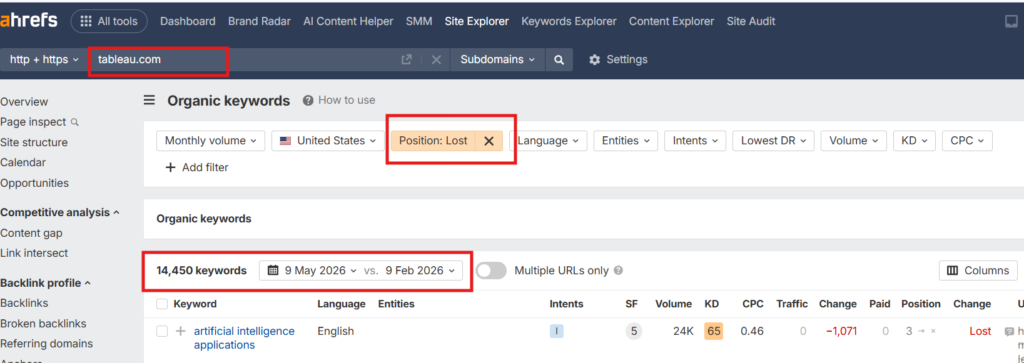Click Add filter
The height and width of the screenshot is (363, 1024).
[x=197, y=168]
